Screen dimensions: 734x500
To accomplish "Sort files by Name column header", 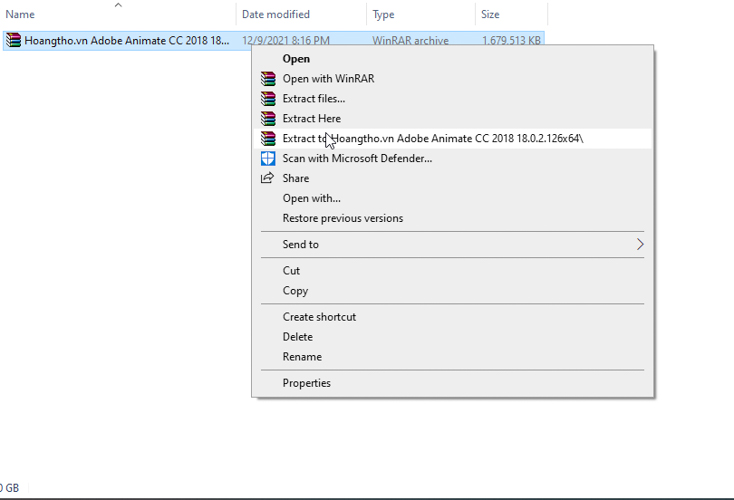I will click(21, 15).
